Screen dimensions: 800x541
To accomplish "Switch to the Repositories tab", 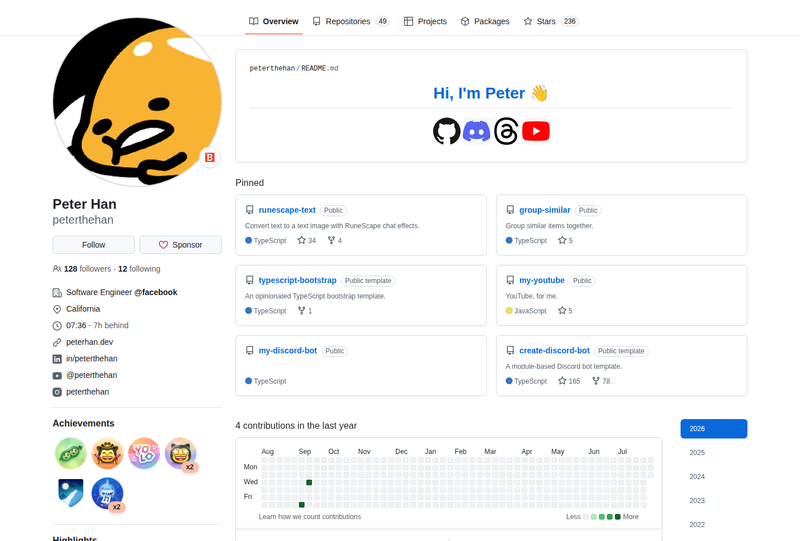I will pos(351,21).
